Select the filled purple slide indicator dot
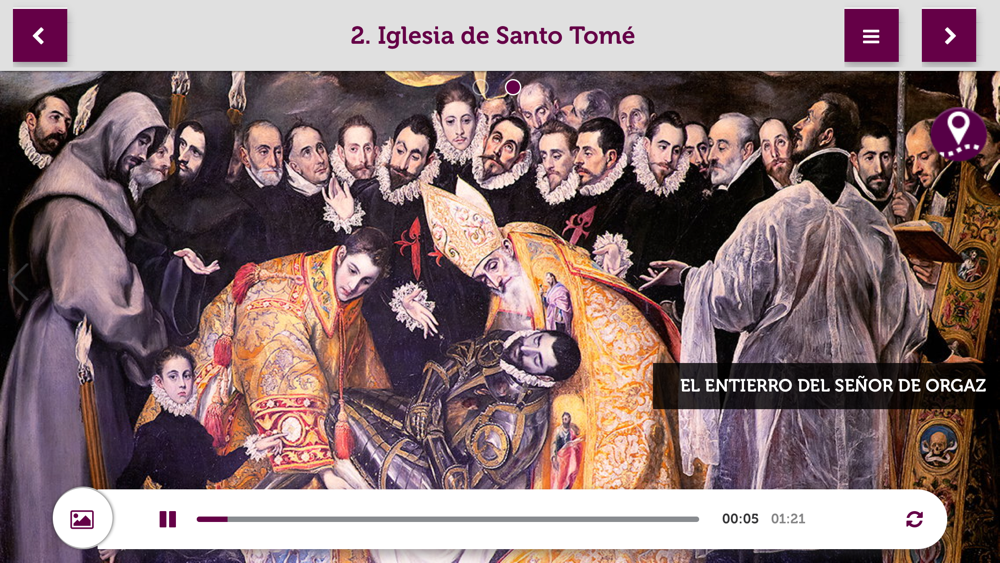Screen dimensions: 1000x563 513,87
